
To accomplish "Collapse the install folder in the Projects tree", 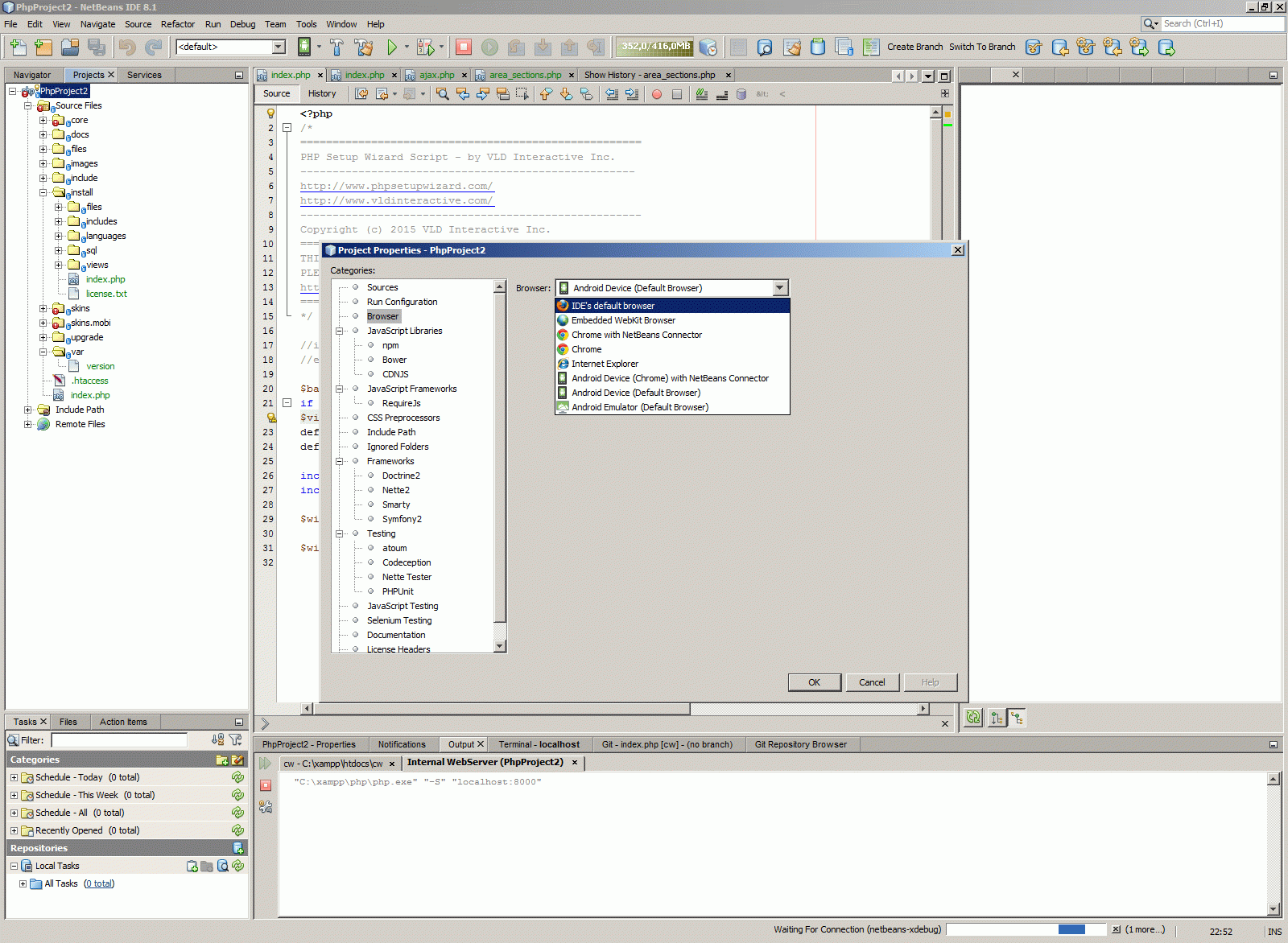I will [43, 193].
